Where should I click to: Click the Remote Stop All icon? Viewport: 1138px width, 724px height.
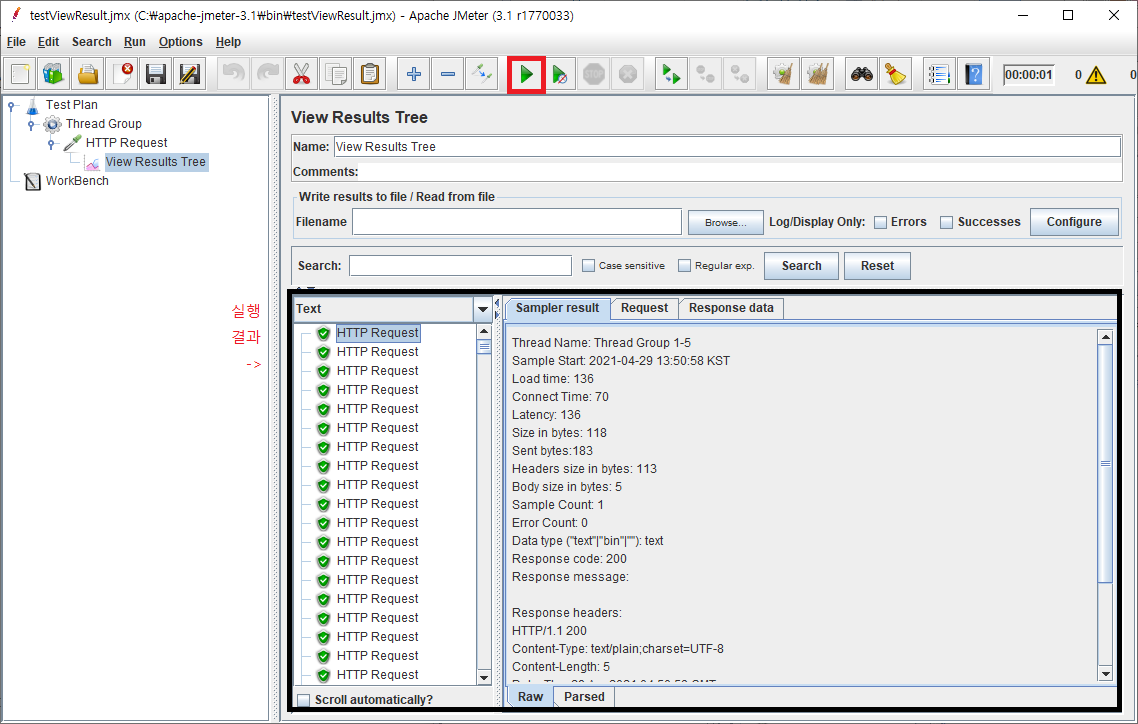[705, 74]
